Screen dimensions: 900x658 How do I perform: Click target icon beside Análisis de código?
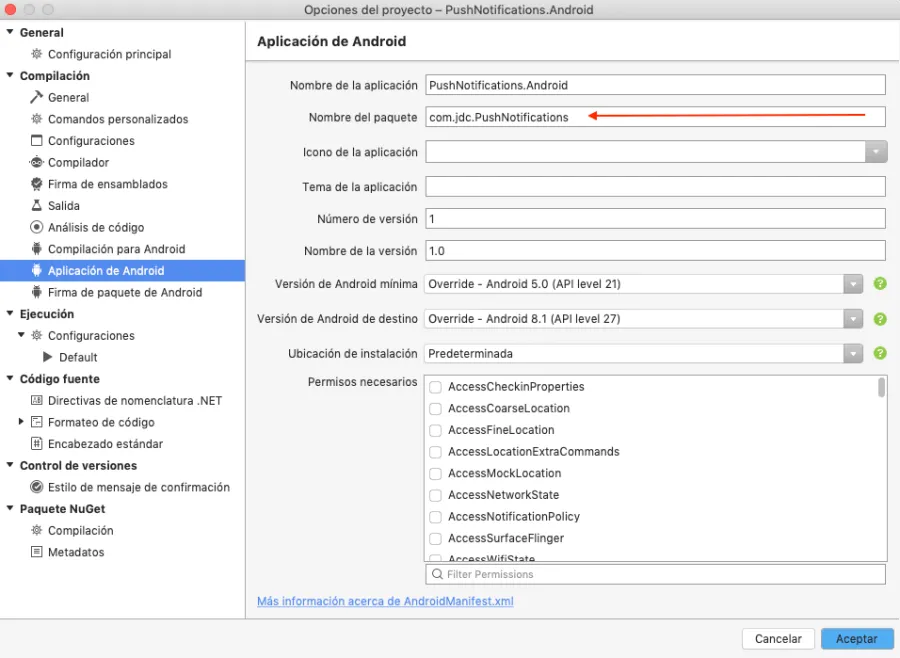coord(37,227)
